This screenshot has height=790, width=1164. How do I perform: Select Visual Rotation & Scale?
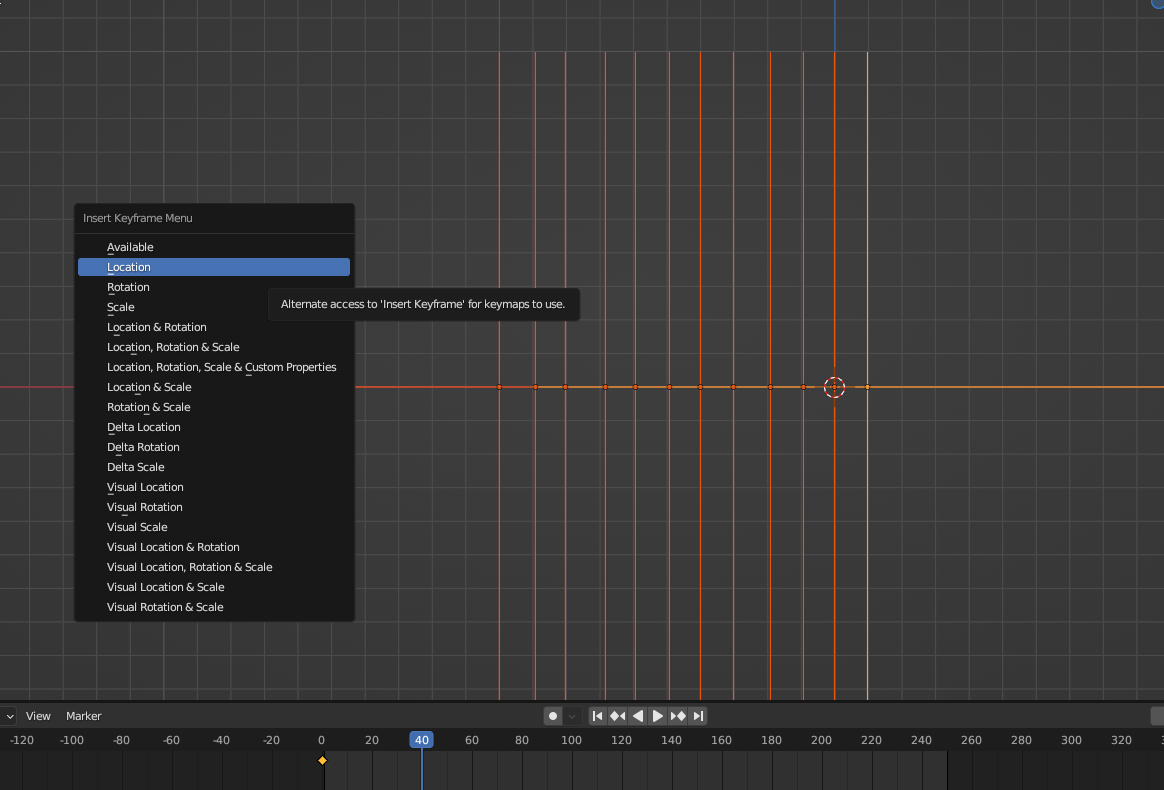tap(214, 607)
